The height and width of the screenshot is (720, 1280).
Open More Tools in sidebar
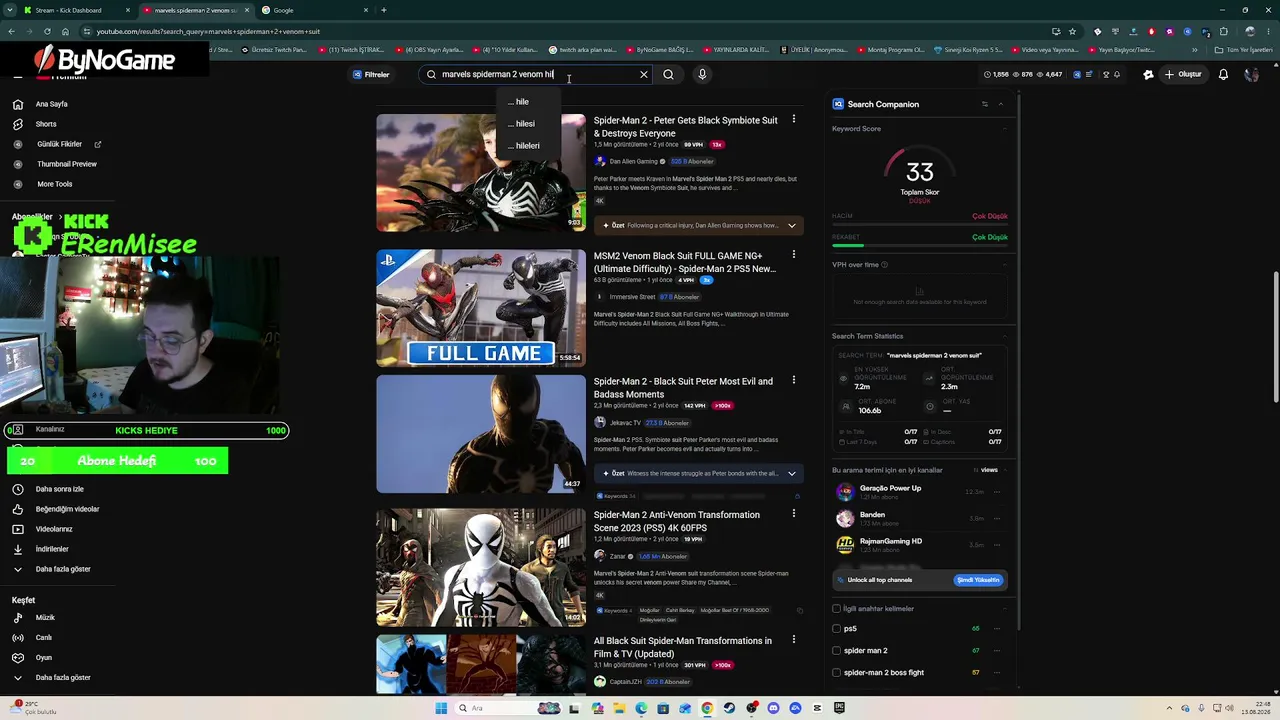[55, 184]
